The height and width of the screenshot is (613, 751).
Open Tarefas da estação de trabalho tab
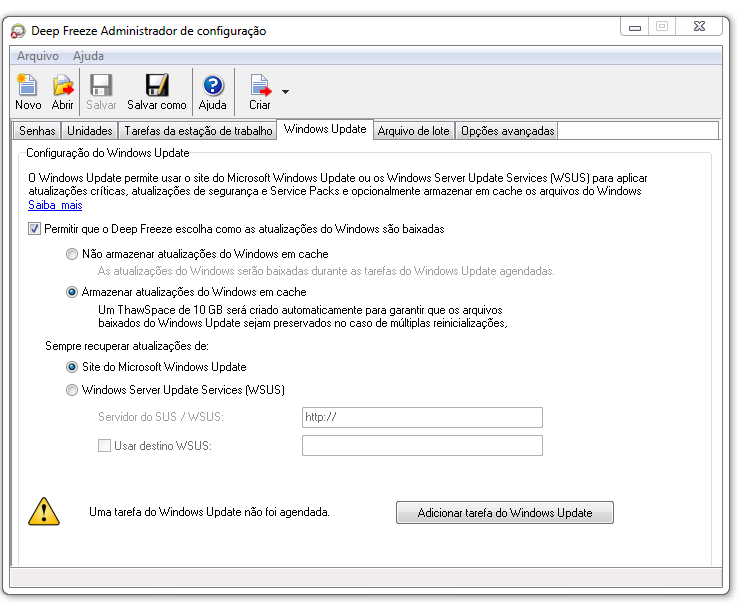[x=198, y=131]
